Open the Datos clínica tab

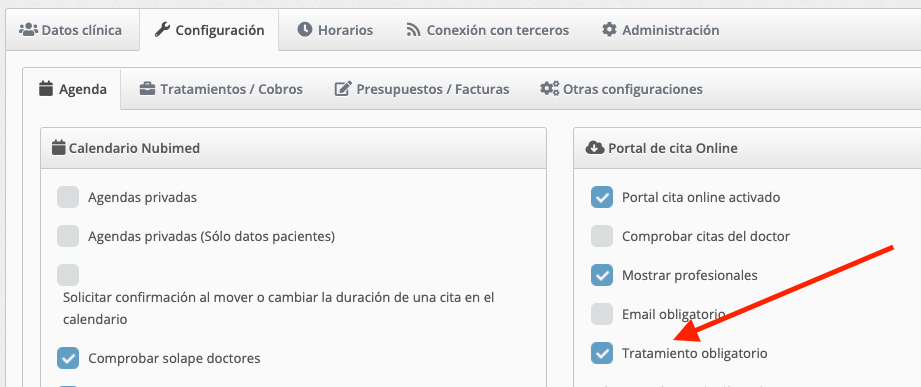click(72, 30)
